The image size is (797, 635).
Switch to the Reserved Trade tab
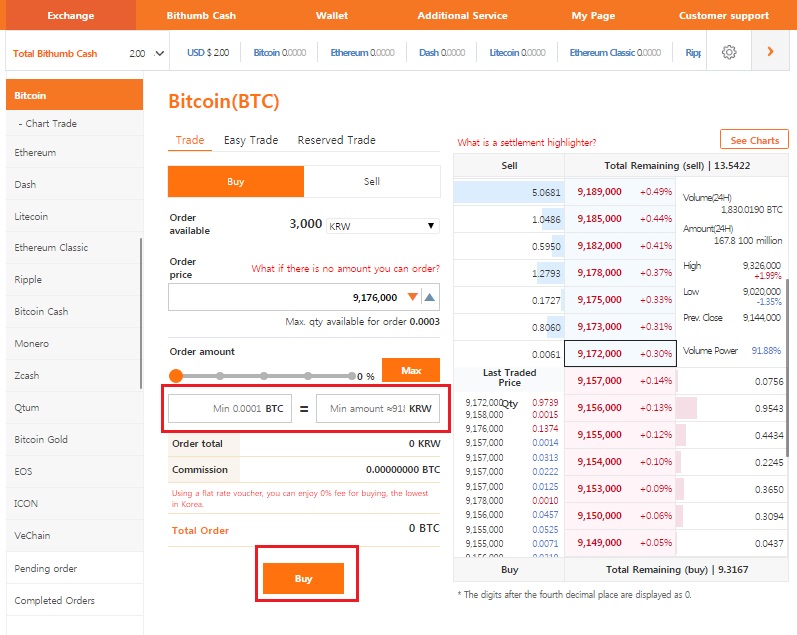(x=336, y=140)
